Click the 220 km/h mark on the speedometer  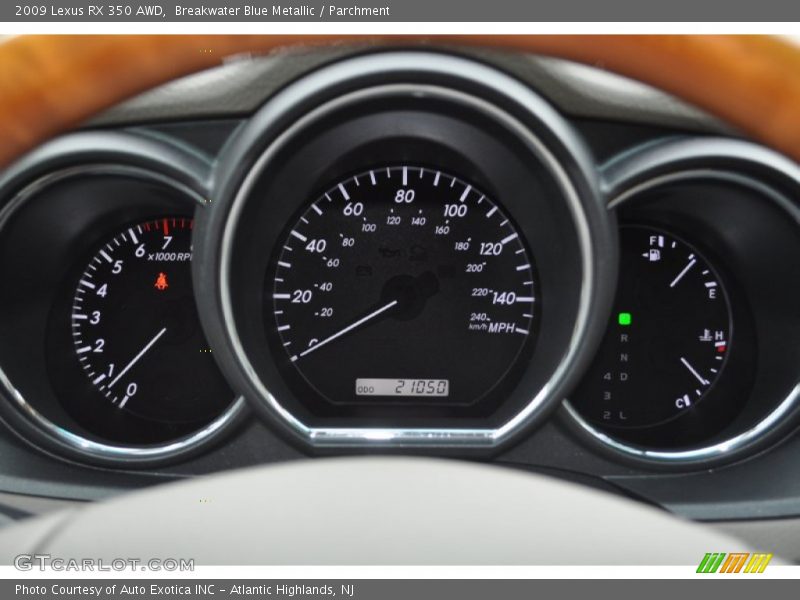click(x=480, y=292)
